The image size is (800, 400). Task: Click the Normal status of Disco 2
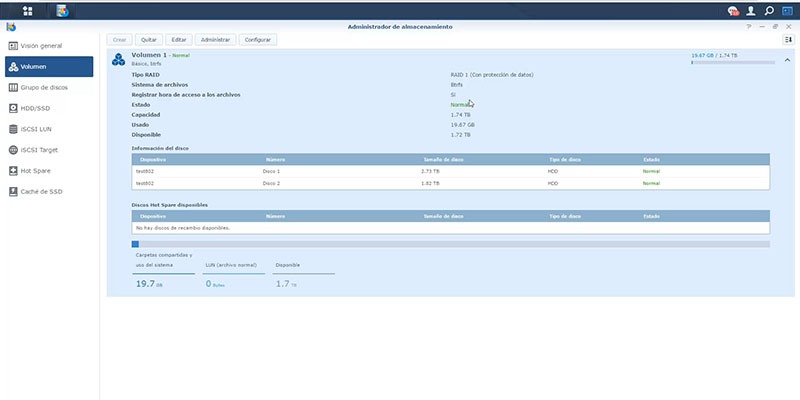point(651,184)
